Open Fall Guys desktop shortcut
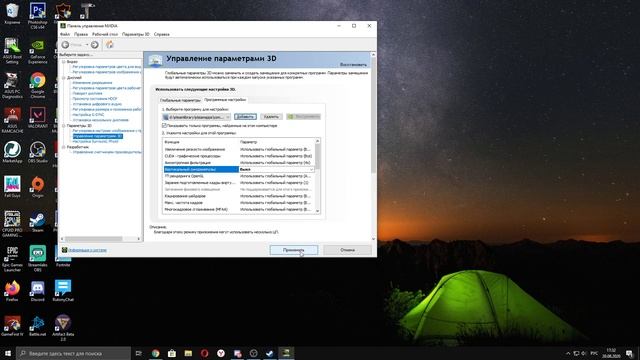Image resolution: width=640 pixels, height=360 pixels. pos(12,187)
